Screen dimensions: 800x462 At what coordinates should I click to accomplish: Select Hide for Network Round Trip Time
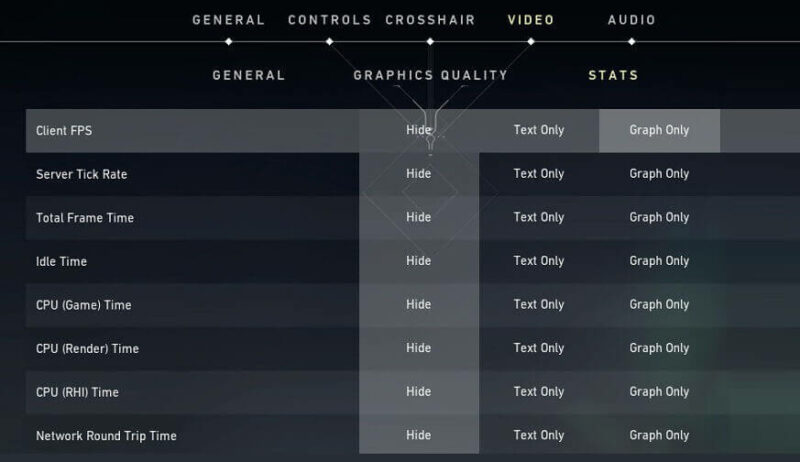pyautogui.click(x=419, y=435)
